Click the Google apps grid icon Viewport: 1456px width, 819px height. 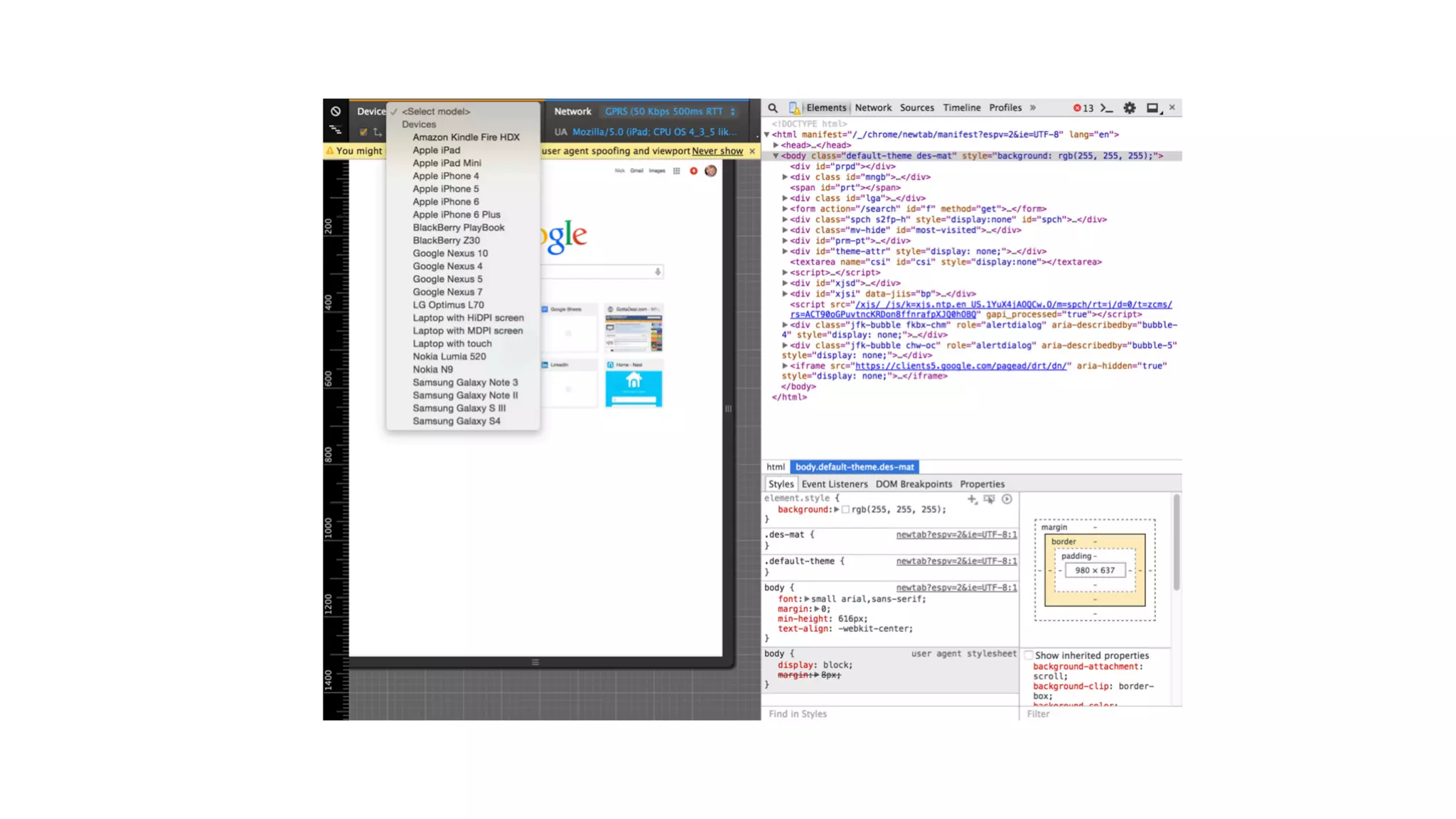676,171
